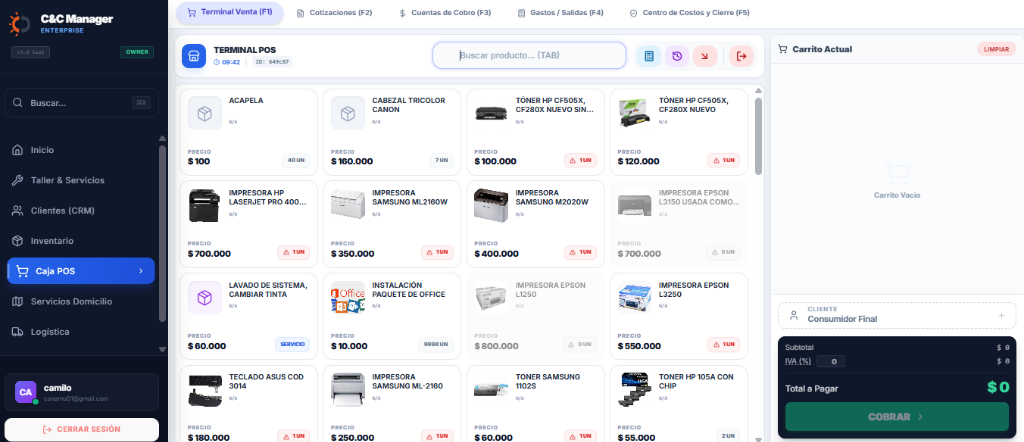Click the Inventario box icon
The width and height of the screenshot is (1024, 442).
pyautogui.click(x=18, y=241)
